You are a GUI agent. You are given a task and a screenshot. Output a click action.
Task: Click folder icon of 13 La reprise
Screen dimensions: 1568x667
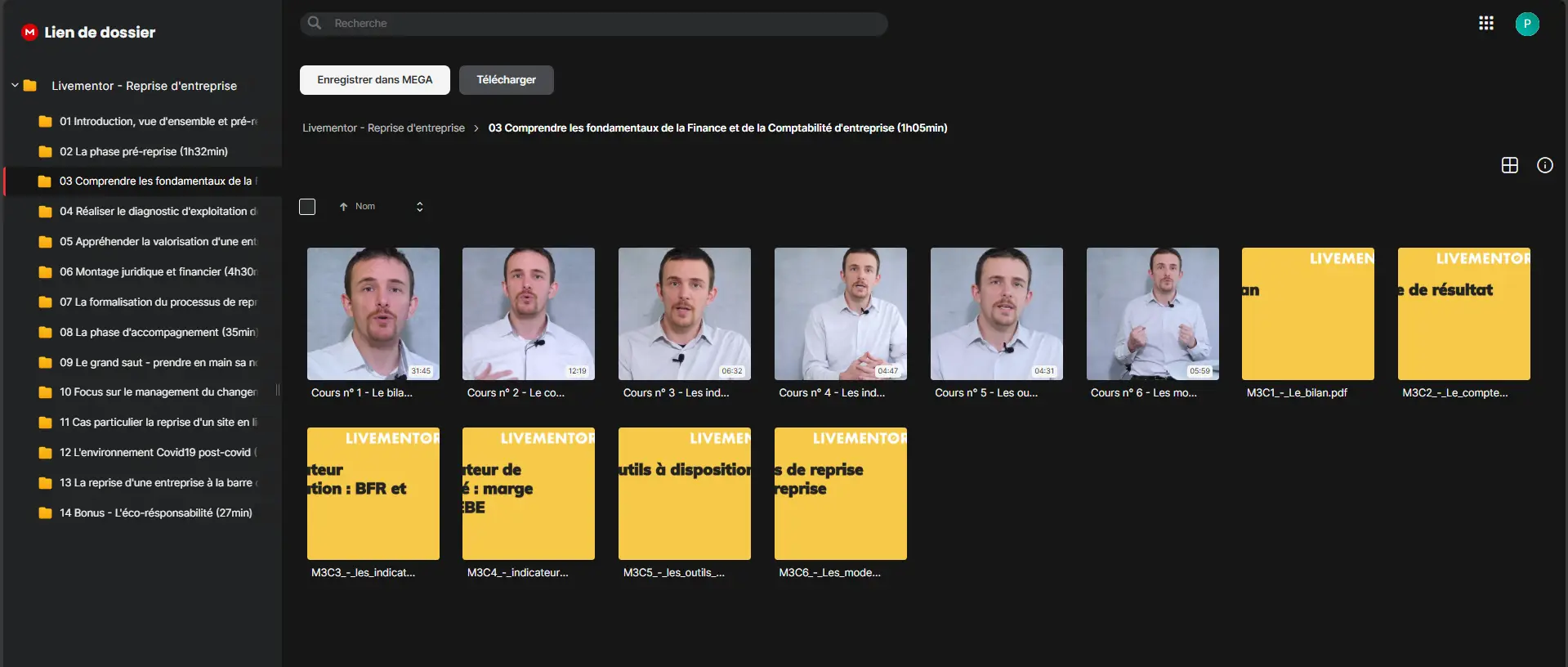point(46,482)
